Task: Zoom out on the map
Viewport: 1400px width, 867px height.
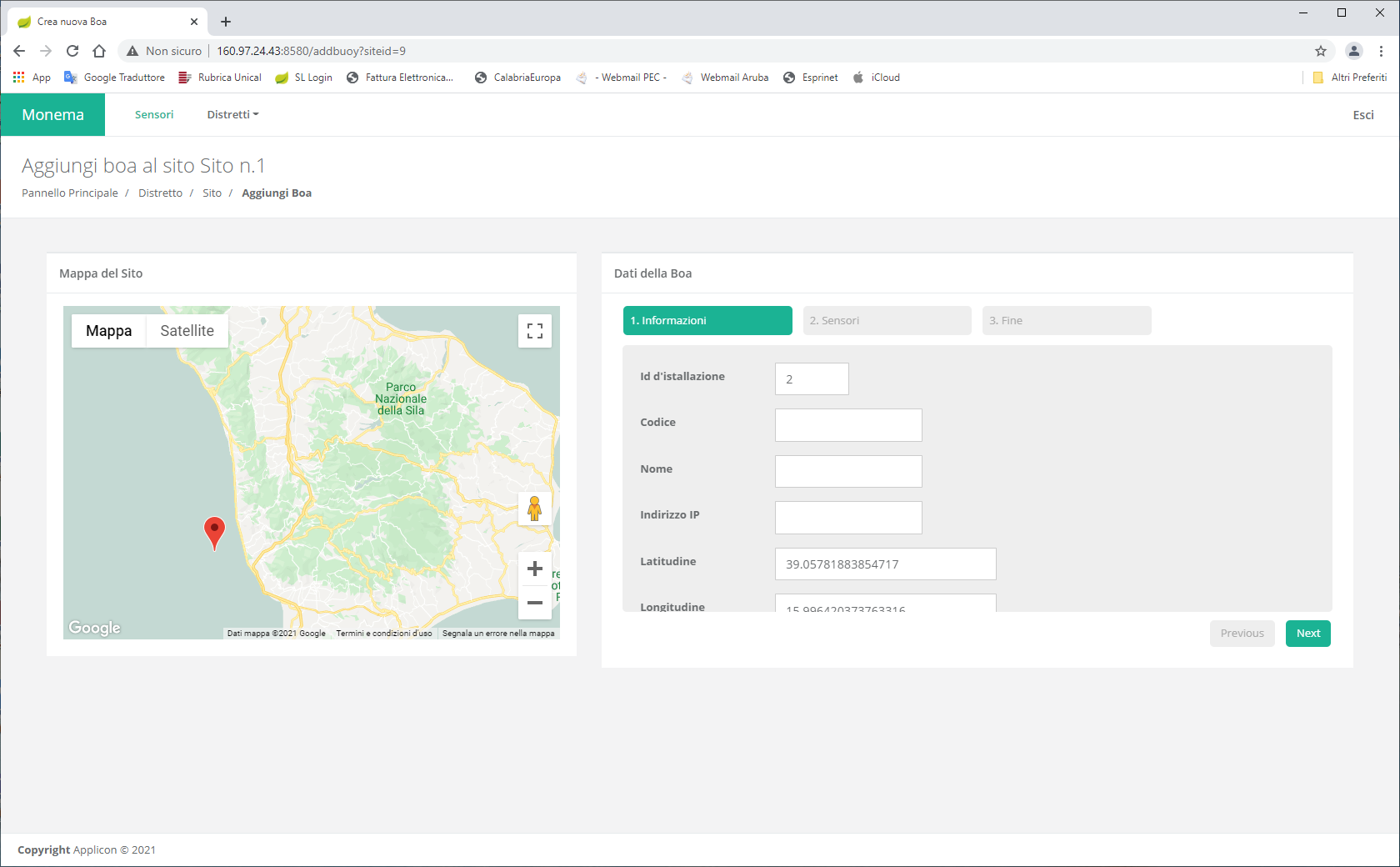Action: tap(534, 603)
